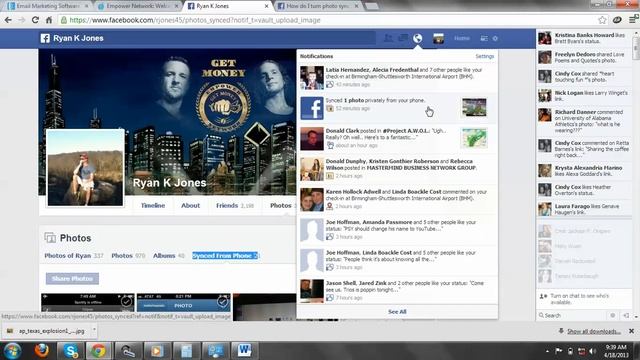Screen dimensions: 640x360
Task: Close the downloads bar
Action: 631,331
